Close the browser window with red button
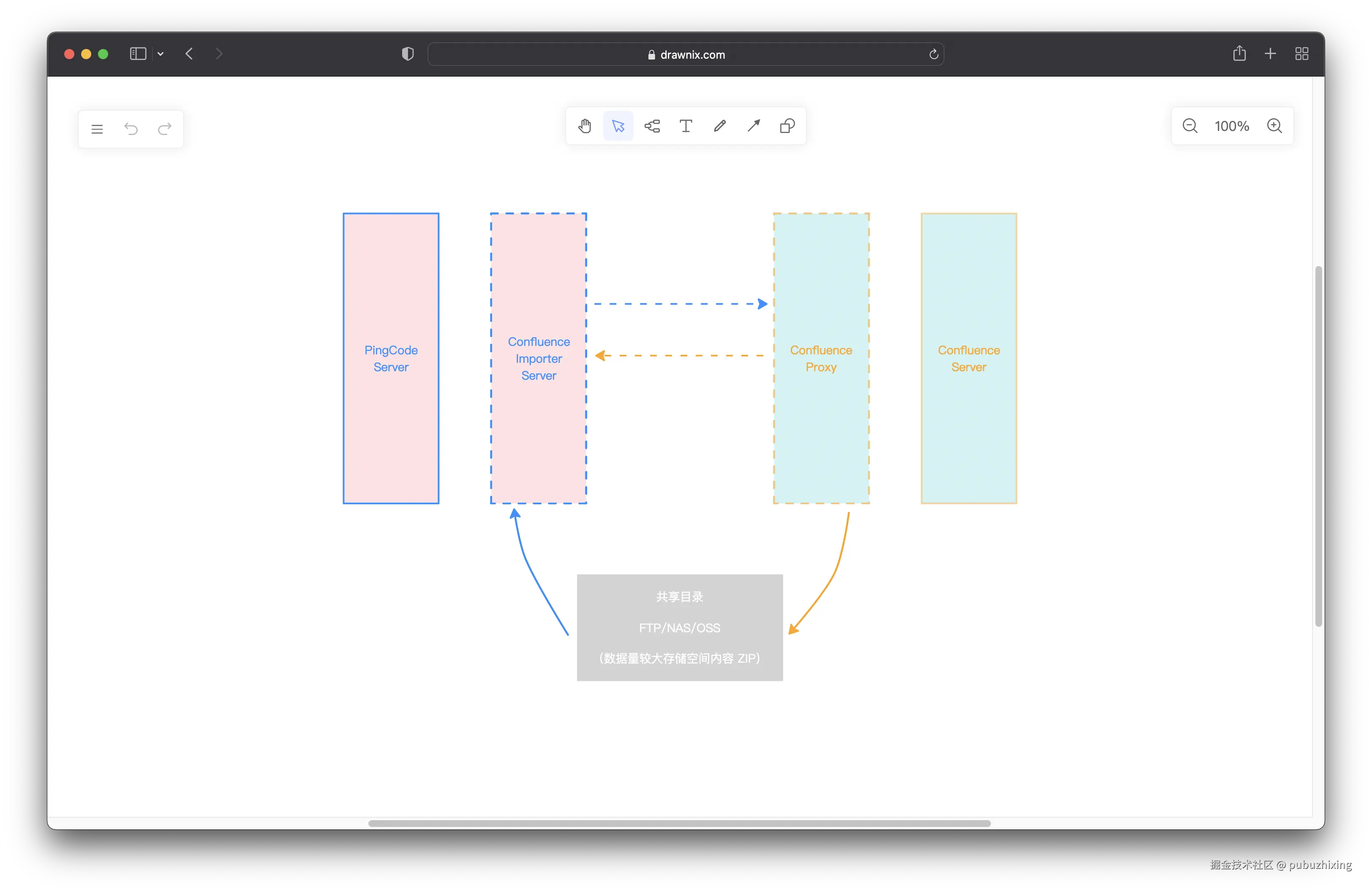Image resolution: width=1372 pixels, height=892 pixels. (x=69, y=54)
